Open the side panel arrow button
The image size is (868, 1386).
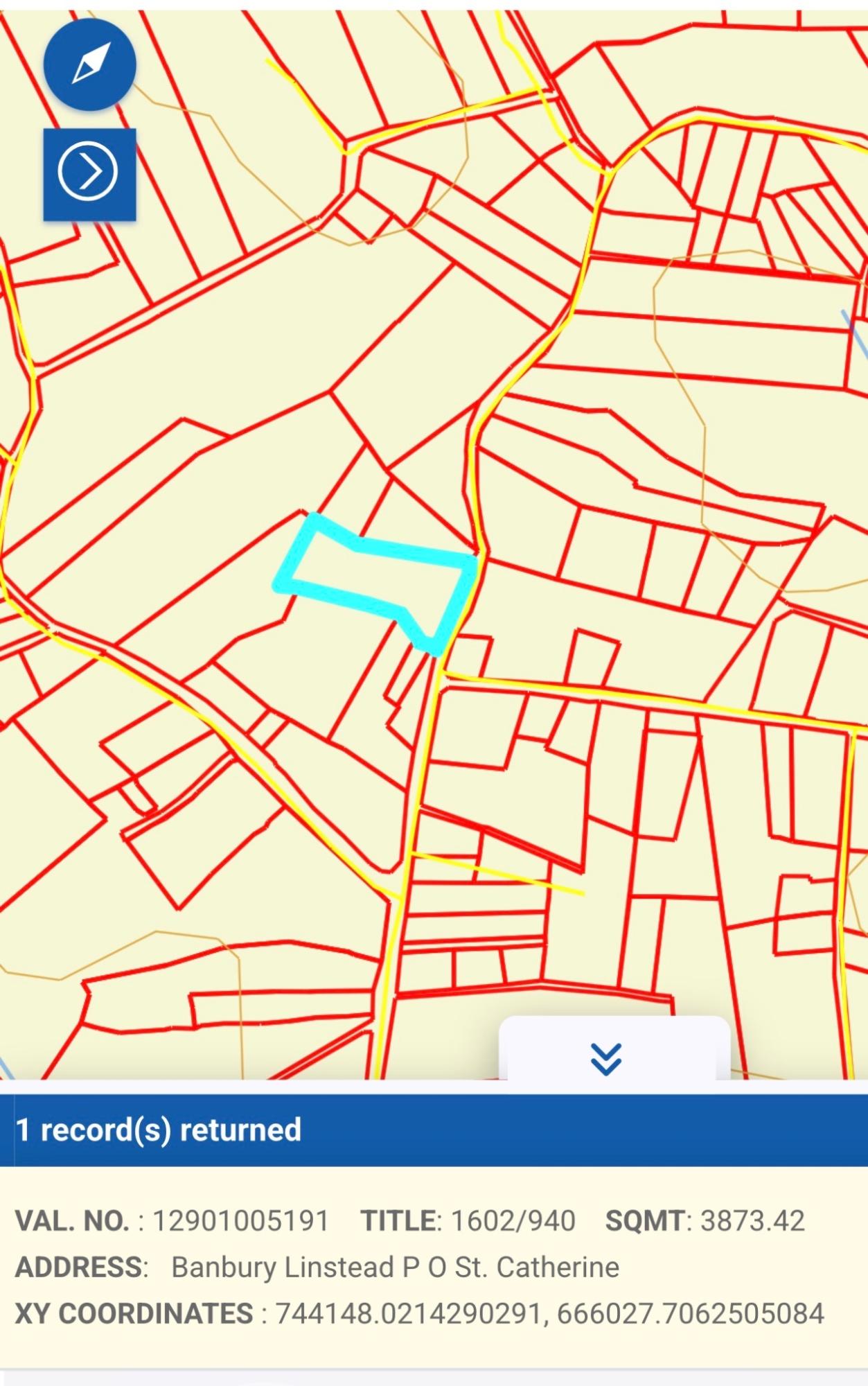pos(89,174)
